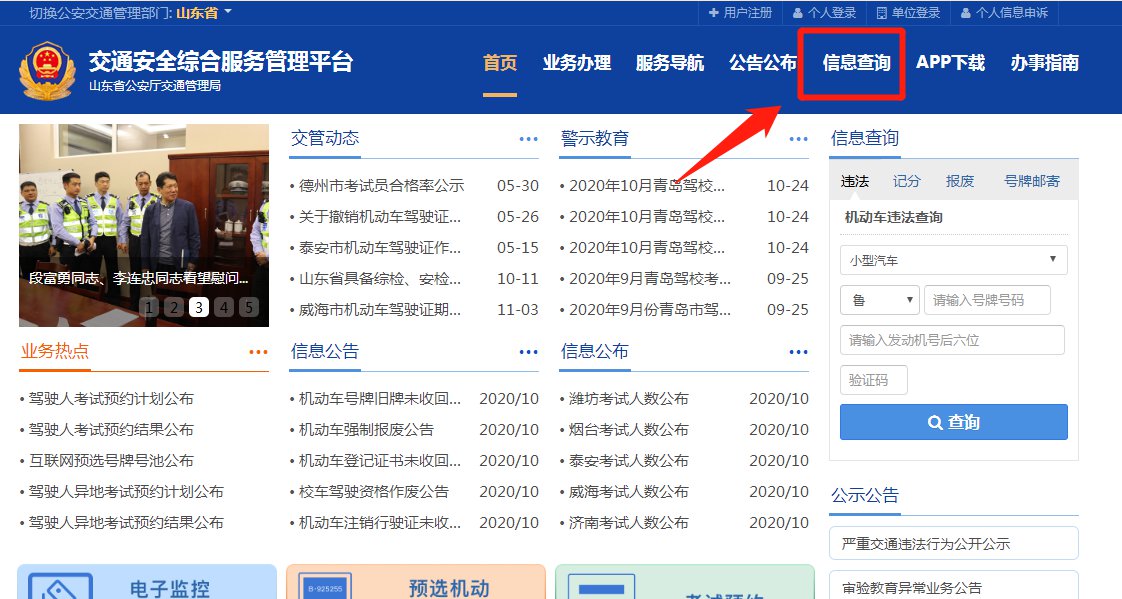Click the 预选机动 card icon
This screenshot has height=599, width=1122.
pos(326,587)
